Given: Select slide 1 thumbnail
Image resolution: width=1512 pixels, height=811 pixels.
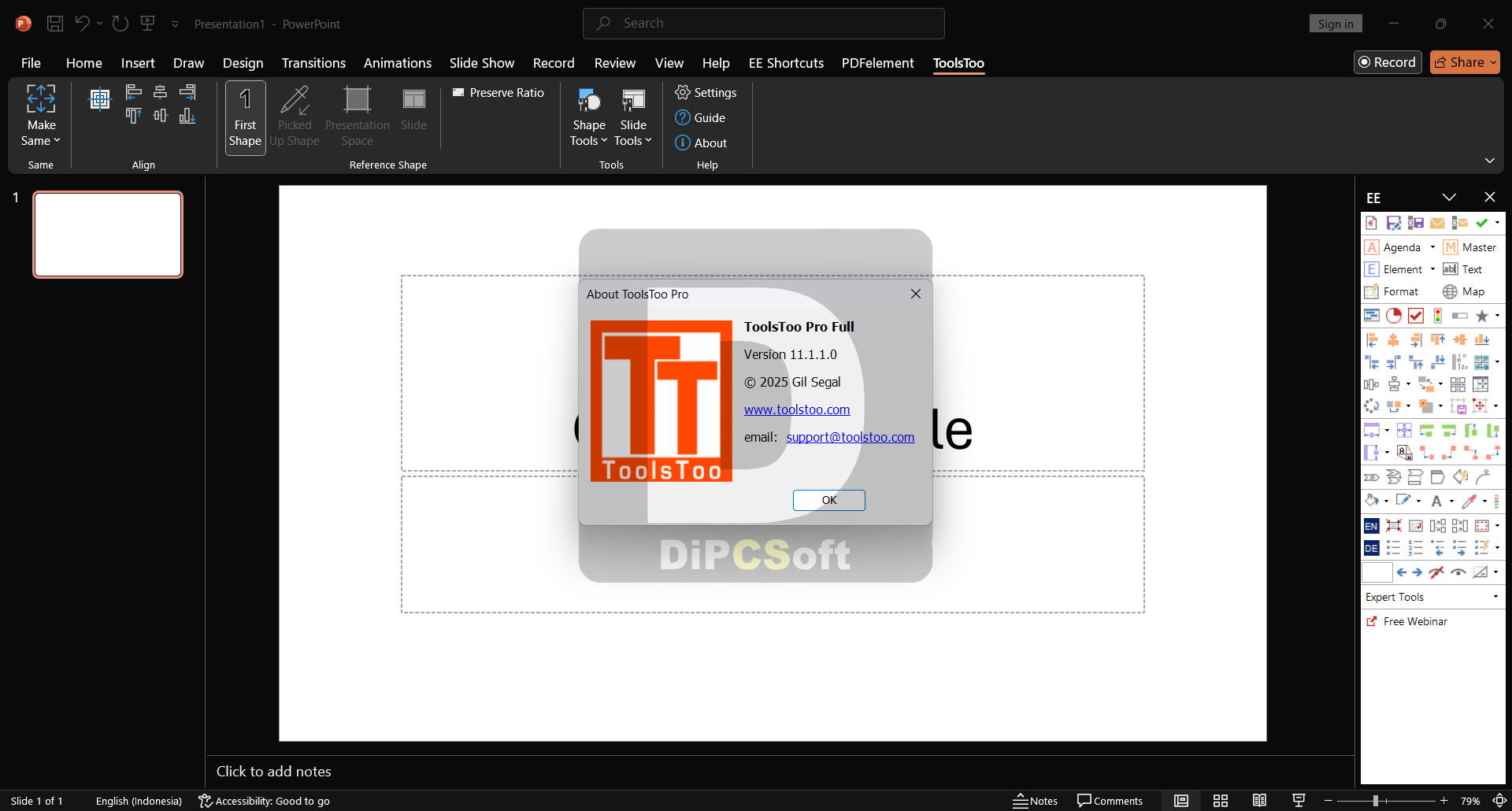Looking at the screenshot, I should pos(108,235).
